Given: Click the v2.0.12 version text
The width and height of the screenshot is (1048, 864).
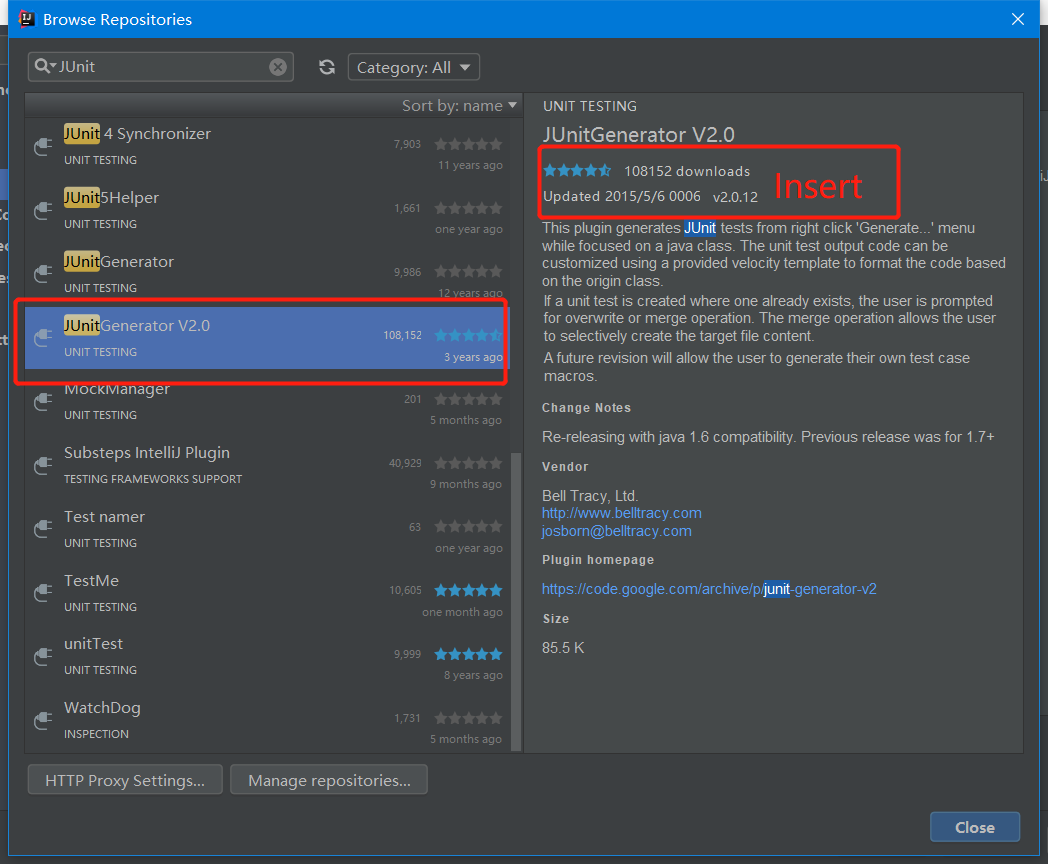Looking at the screenshot, I should tap(735, 197).
